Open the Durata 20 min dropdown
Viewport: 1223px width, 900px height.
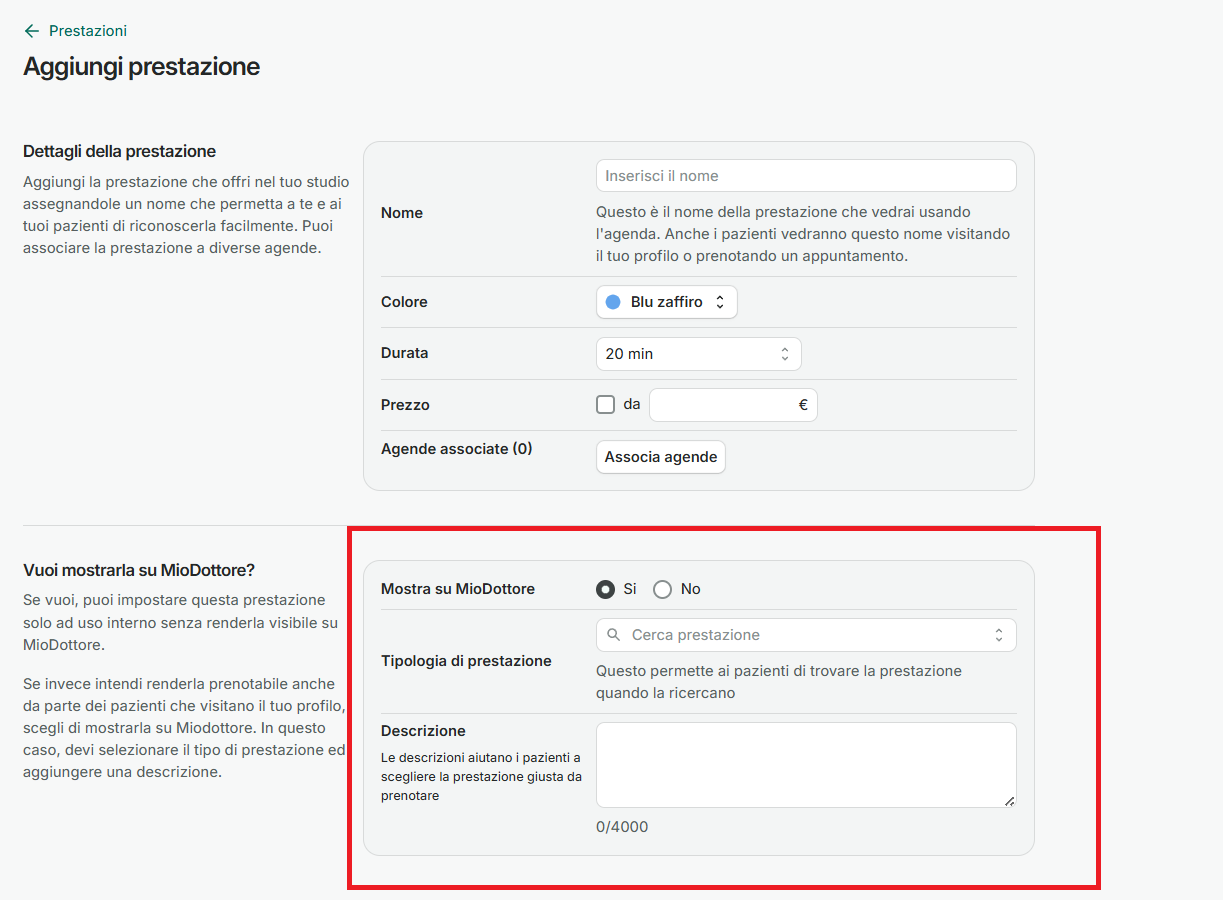[x=698, y=354]
